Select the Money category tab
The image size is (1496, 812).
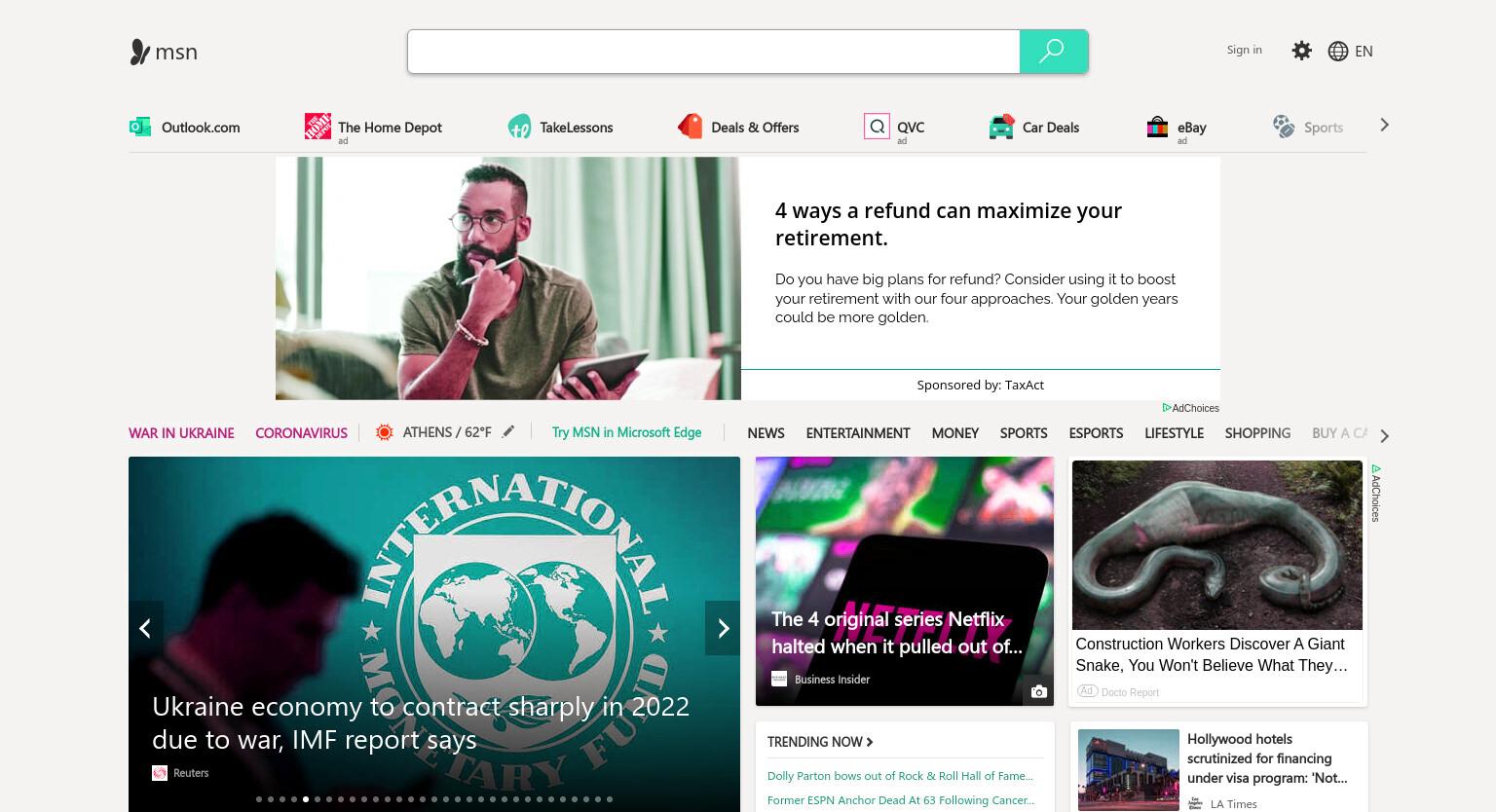954,432
